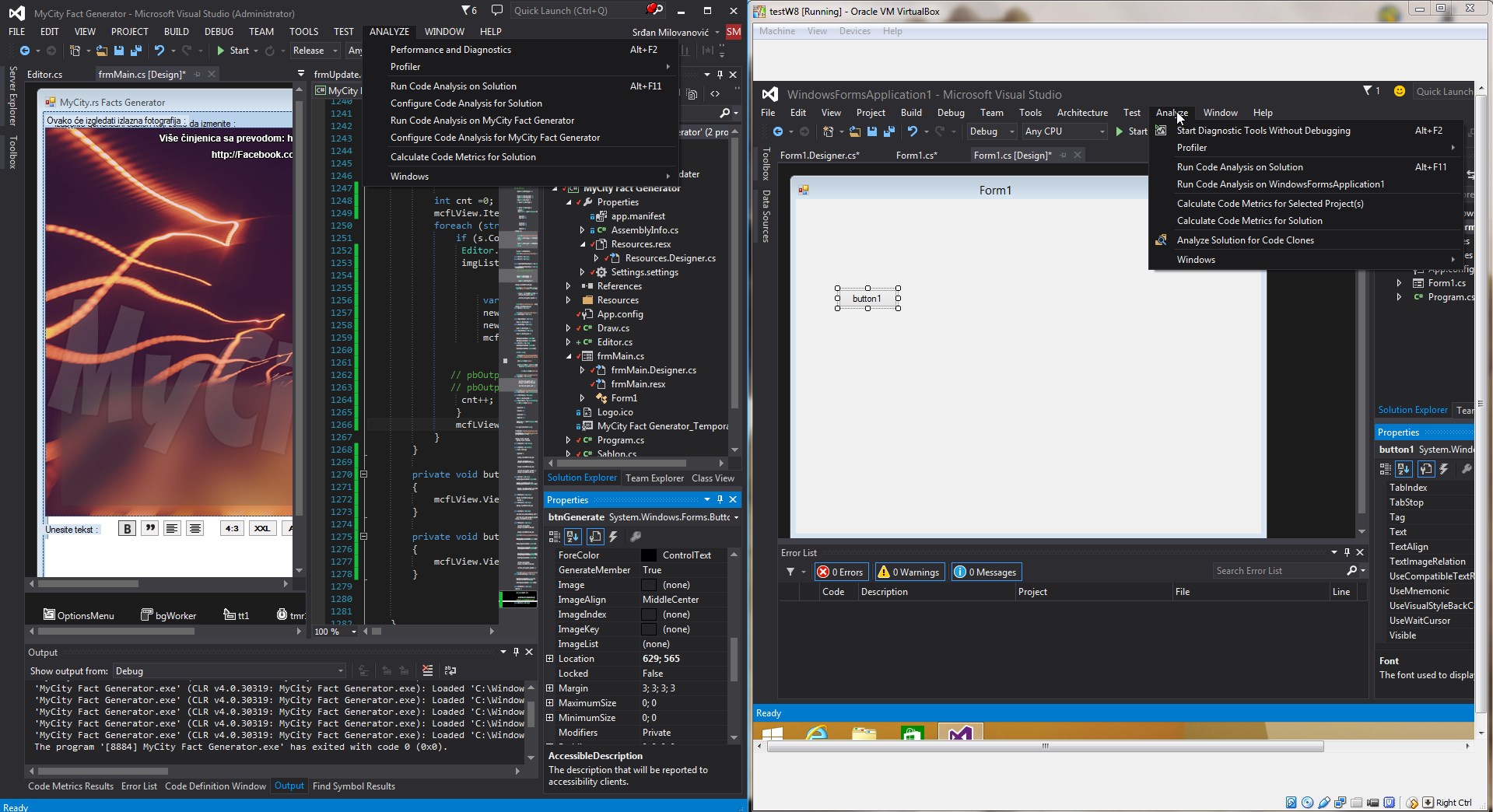This screenshot has width=1493, height=812.
Task: Click the Alphabetical sort icon in btnGenerate Properties
Action: pos(573,537)
